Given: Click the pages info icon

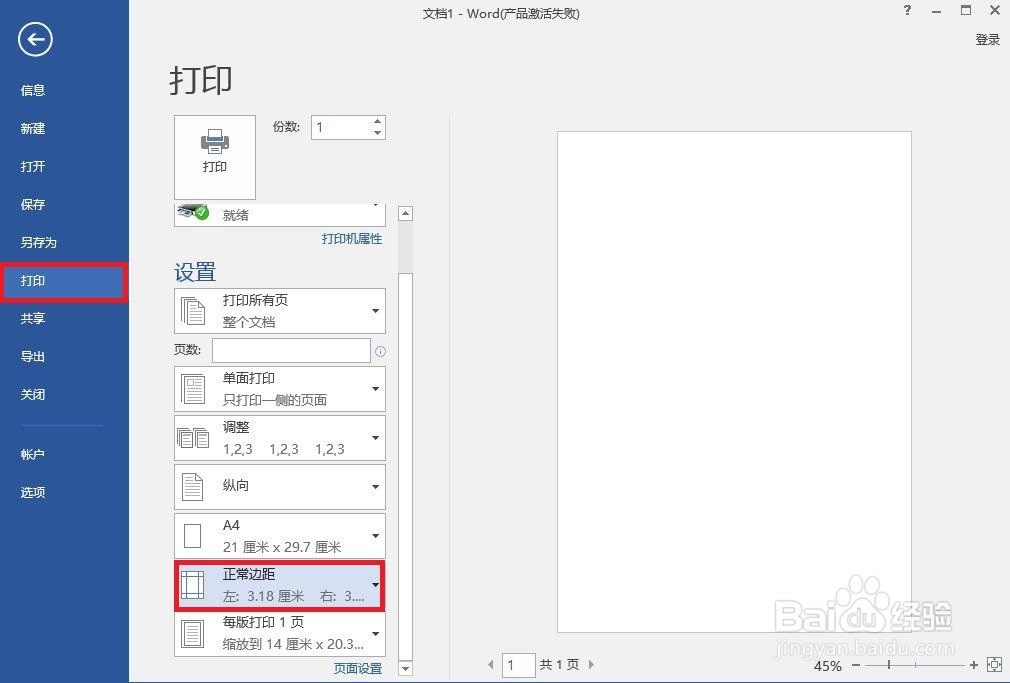Looking at the screenshot, I should [x=381, y=351].
